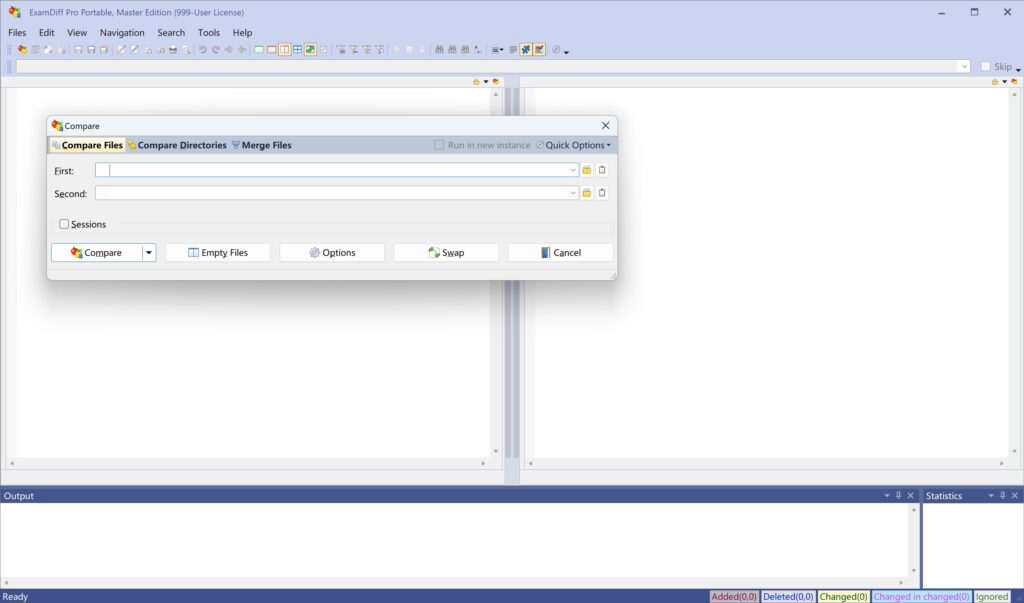Viewport: 1024px width, 603px height.
Task: Toggle the Skip checkbox
Action: pyautogui.click(x=985, y=66)
